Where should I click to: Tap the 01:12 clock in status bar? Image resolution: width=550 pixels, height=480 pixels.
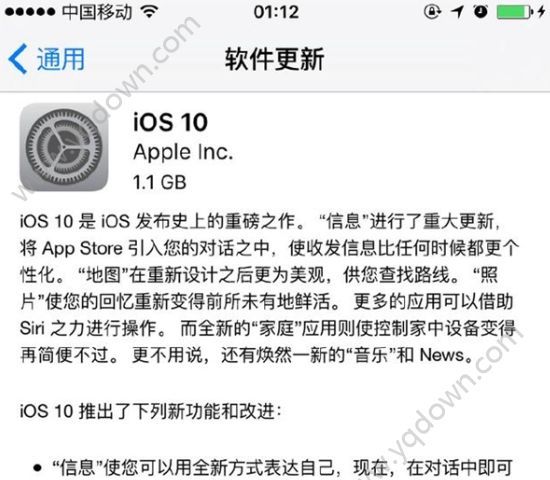(276, 12)
